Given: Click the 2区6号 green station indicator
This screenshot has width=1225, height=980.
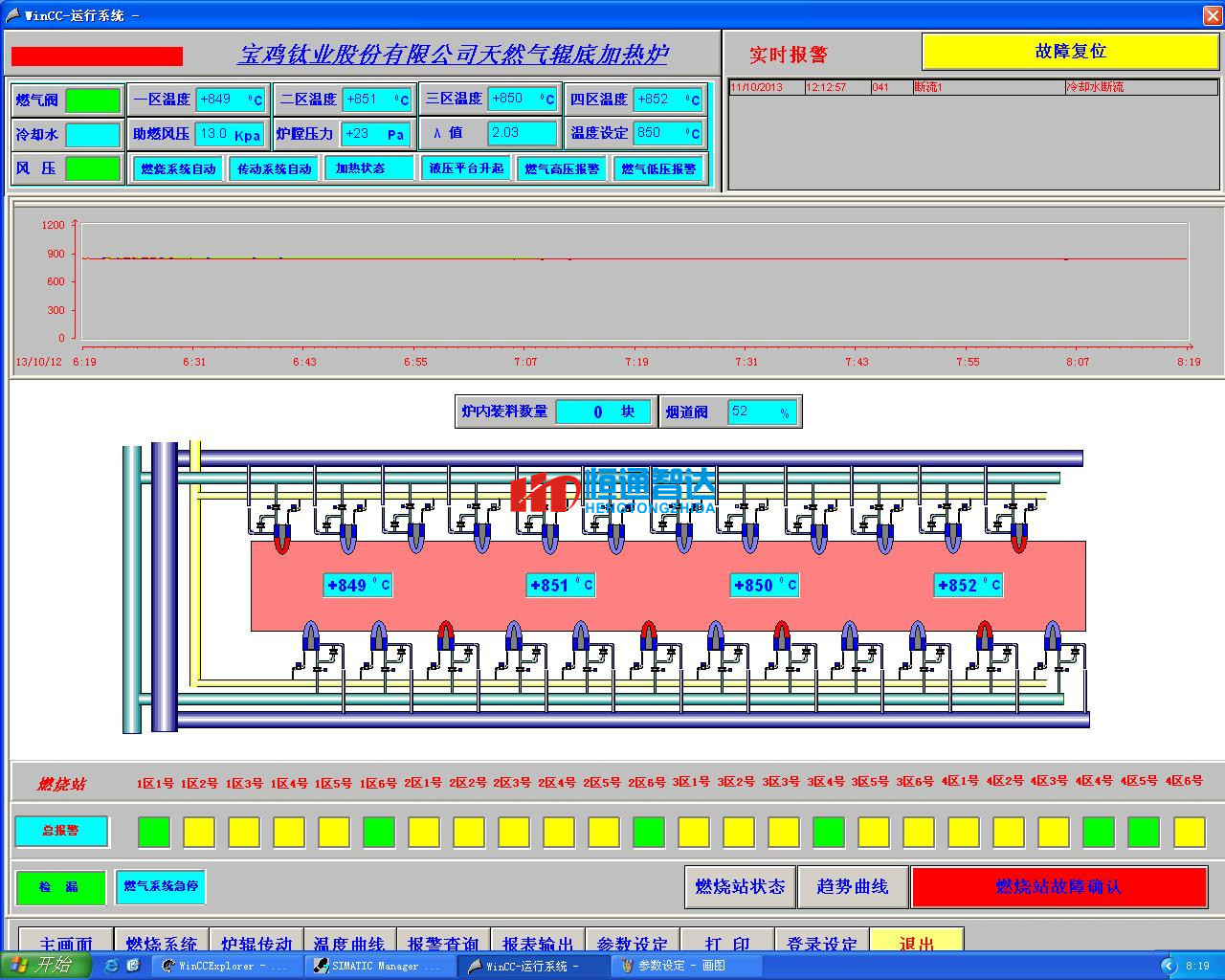Looking at the screenshot, I should coord(649,832).
